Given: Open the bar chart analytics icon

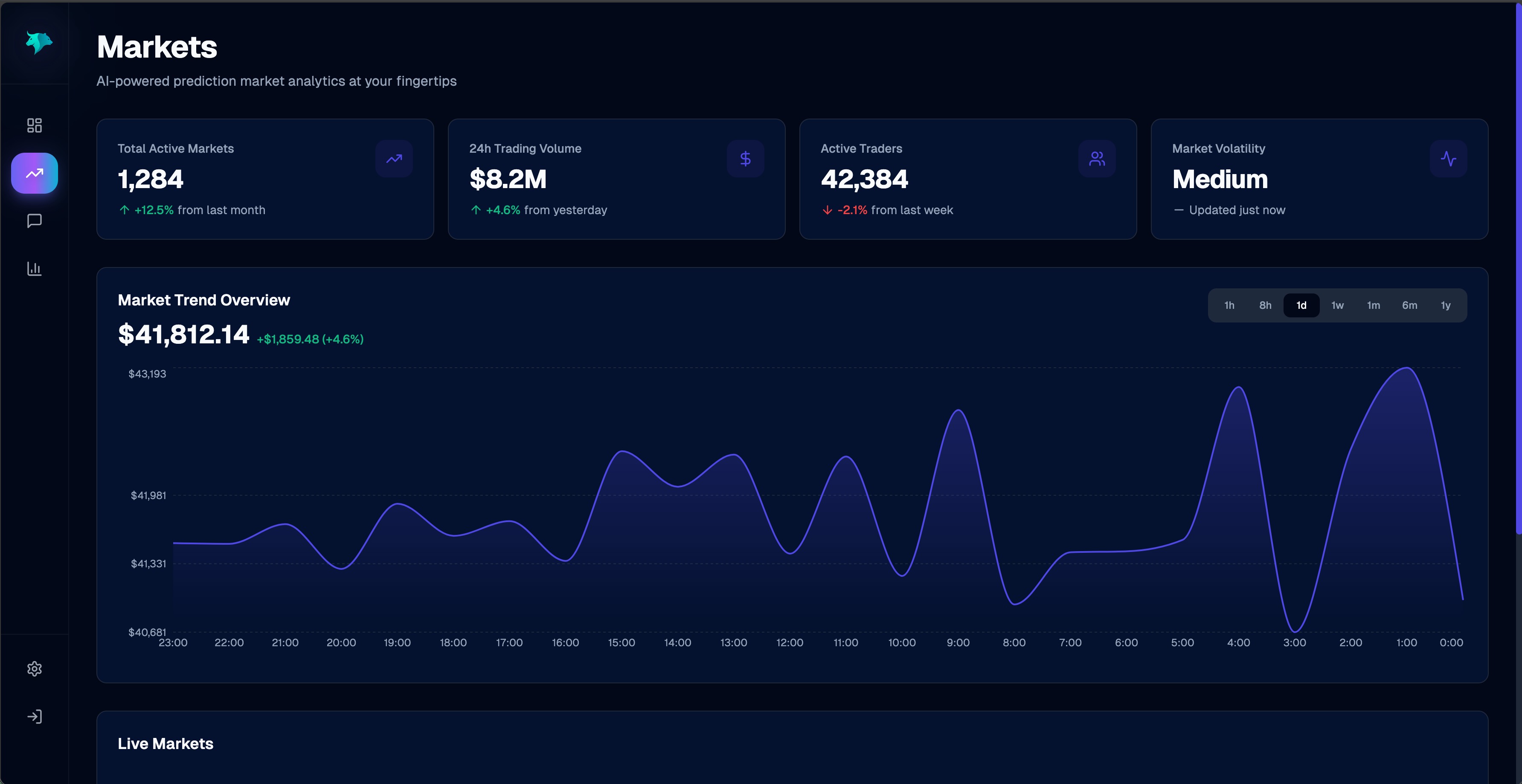Looking at the screenshot, I should click(x=34, y=269).
